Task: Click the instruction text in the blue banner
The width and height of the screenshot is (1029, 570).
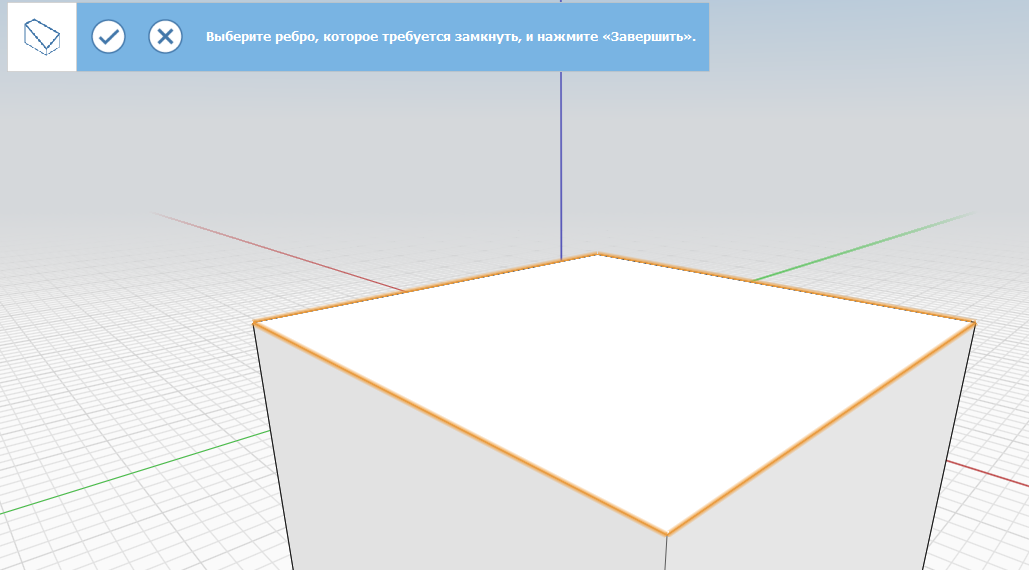Action: (450, 37)
